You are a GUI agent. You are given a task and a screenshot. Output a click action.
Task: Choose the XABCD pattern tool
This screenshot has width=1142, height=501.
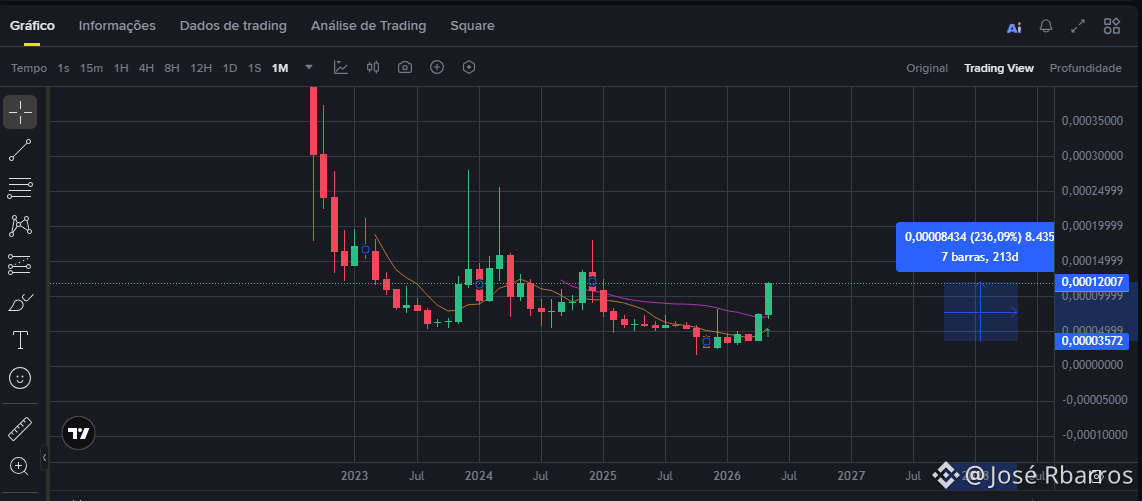point(20,226)
